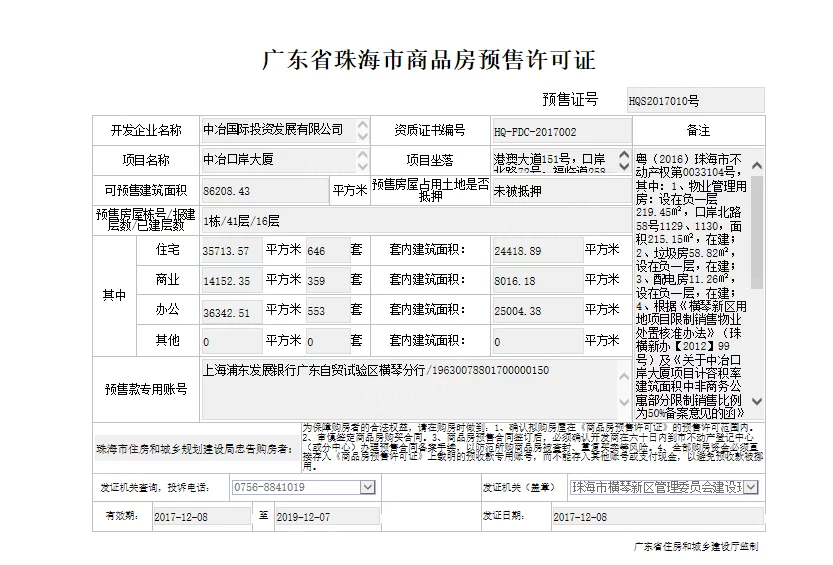Screen dimensions: 833x565
Task: Click the 住宅 inner area value 24418.89
Action: (538, 251)
